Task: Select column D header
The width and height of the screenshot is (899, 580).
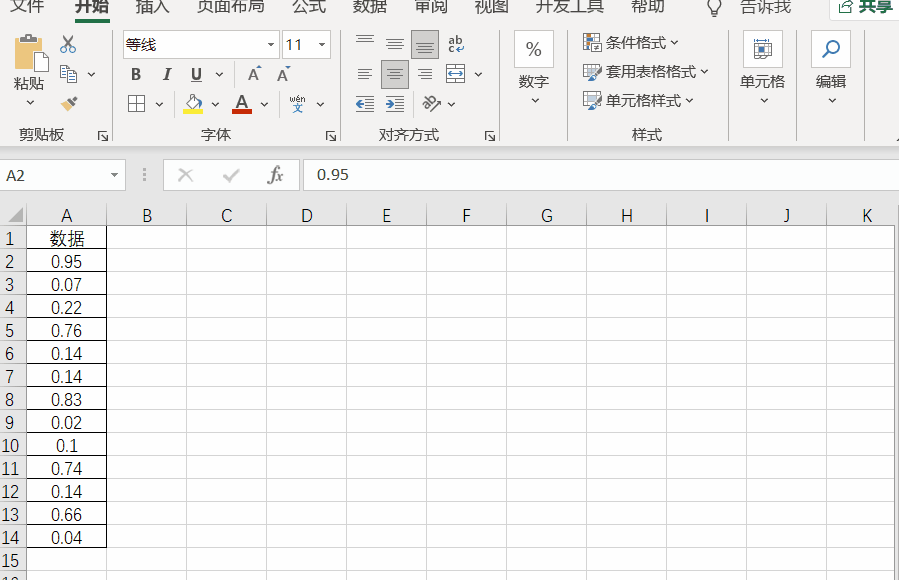Action: tap(307, 215)
